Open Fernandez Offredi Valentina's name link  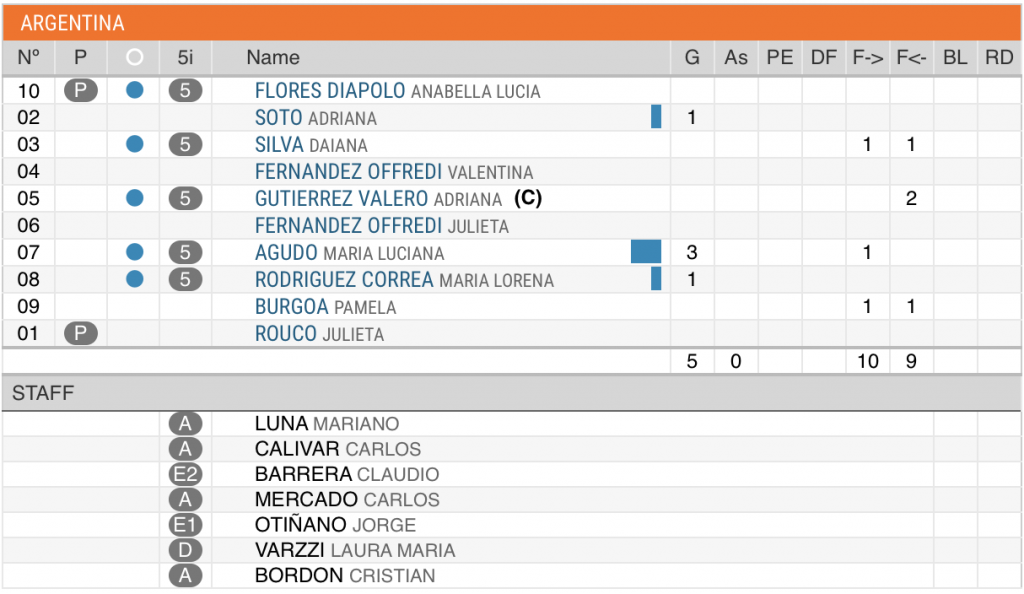click(394, 171)
